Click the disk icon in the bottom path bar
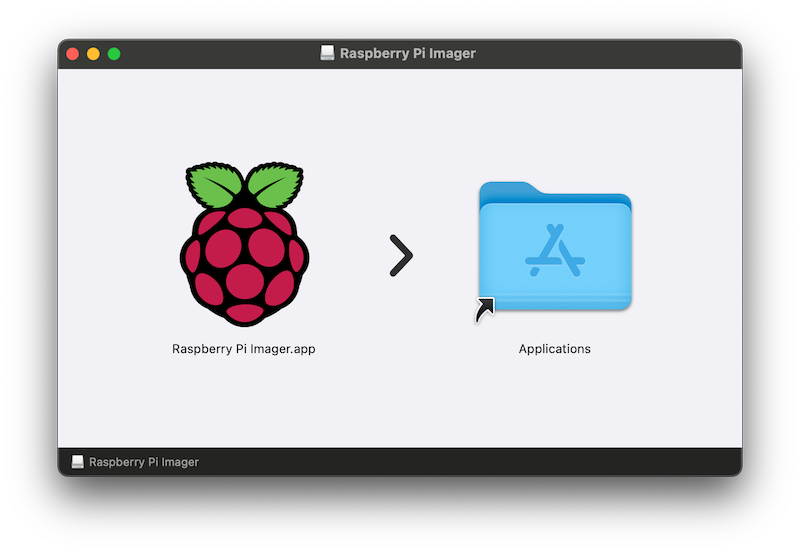Image resolution: width=800 pixels, height=553 pixels. (x=78, y=462)
